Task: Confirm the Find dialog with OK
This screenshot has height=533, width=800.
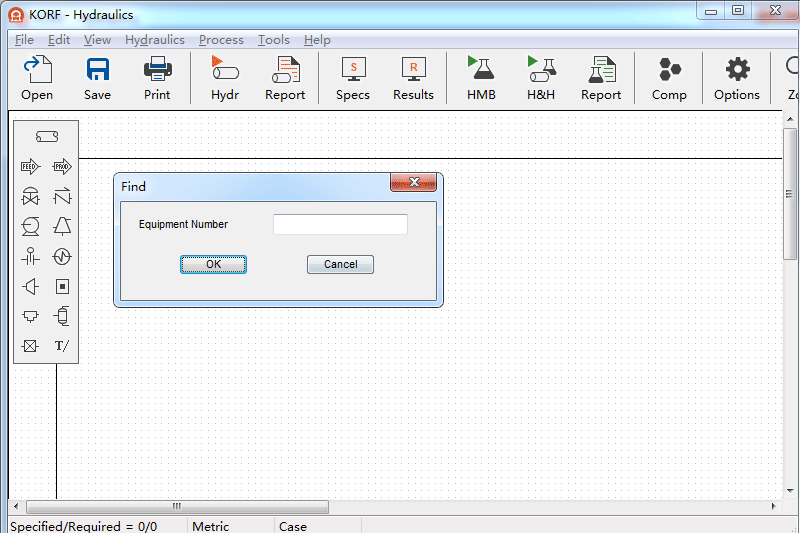Action: tap(213, 264)
